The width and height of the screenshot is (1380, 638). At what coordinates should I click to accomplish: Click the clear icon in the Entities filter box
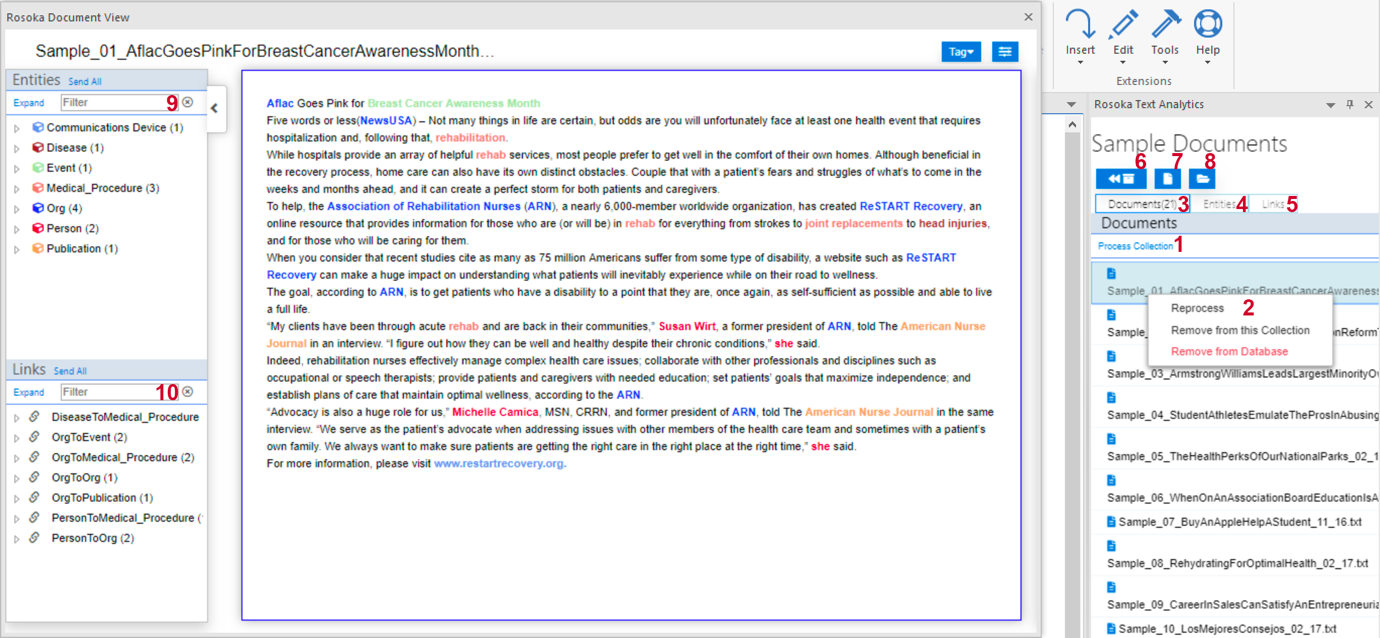coord(187,102)
